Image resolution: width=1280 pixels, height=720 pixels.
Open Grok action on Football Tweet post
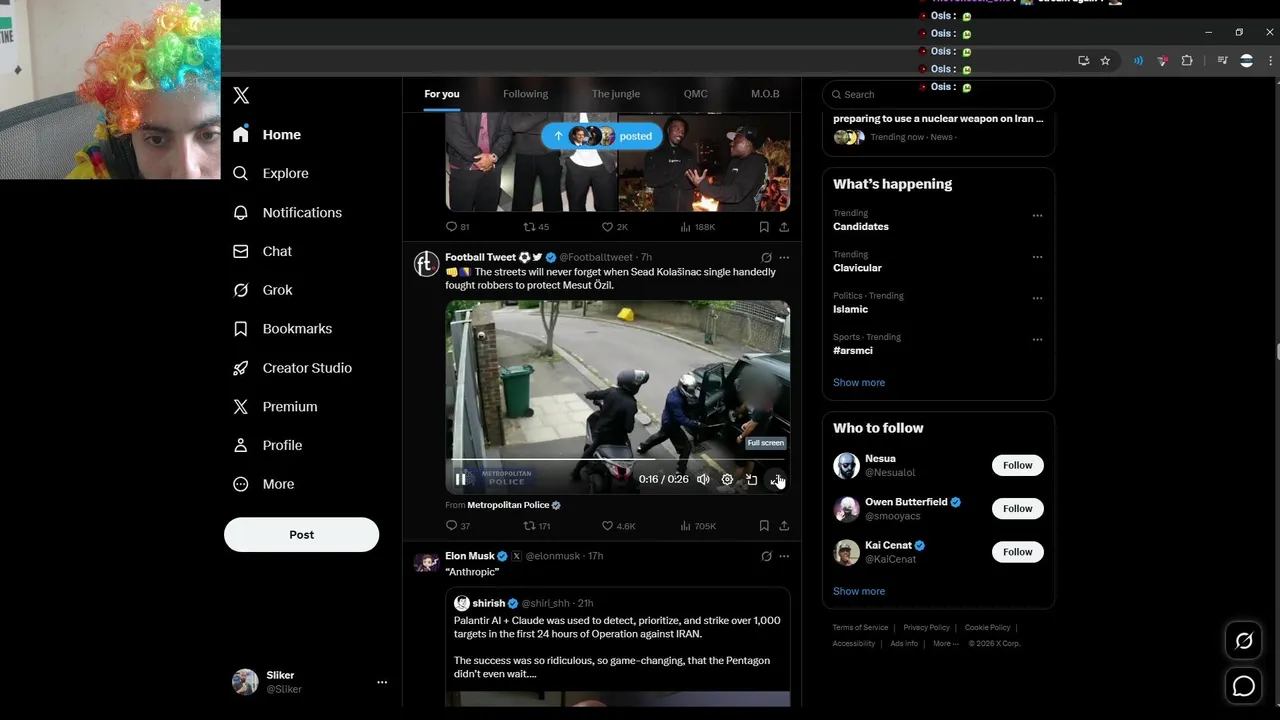[766, 257]
